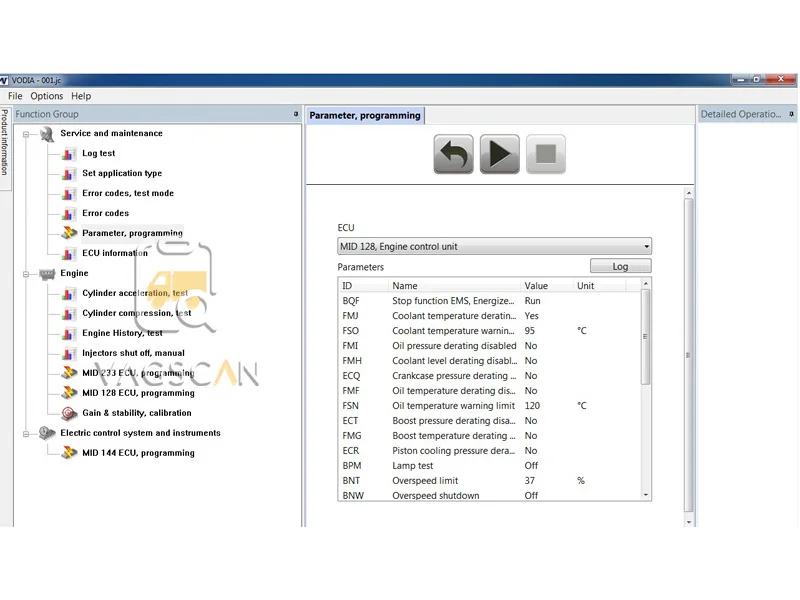Click the MID 128 ECU, programming icon
800x600 pixels.
(x=69, y=393)
